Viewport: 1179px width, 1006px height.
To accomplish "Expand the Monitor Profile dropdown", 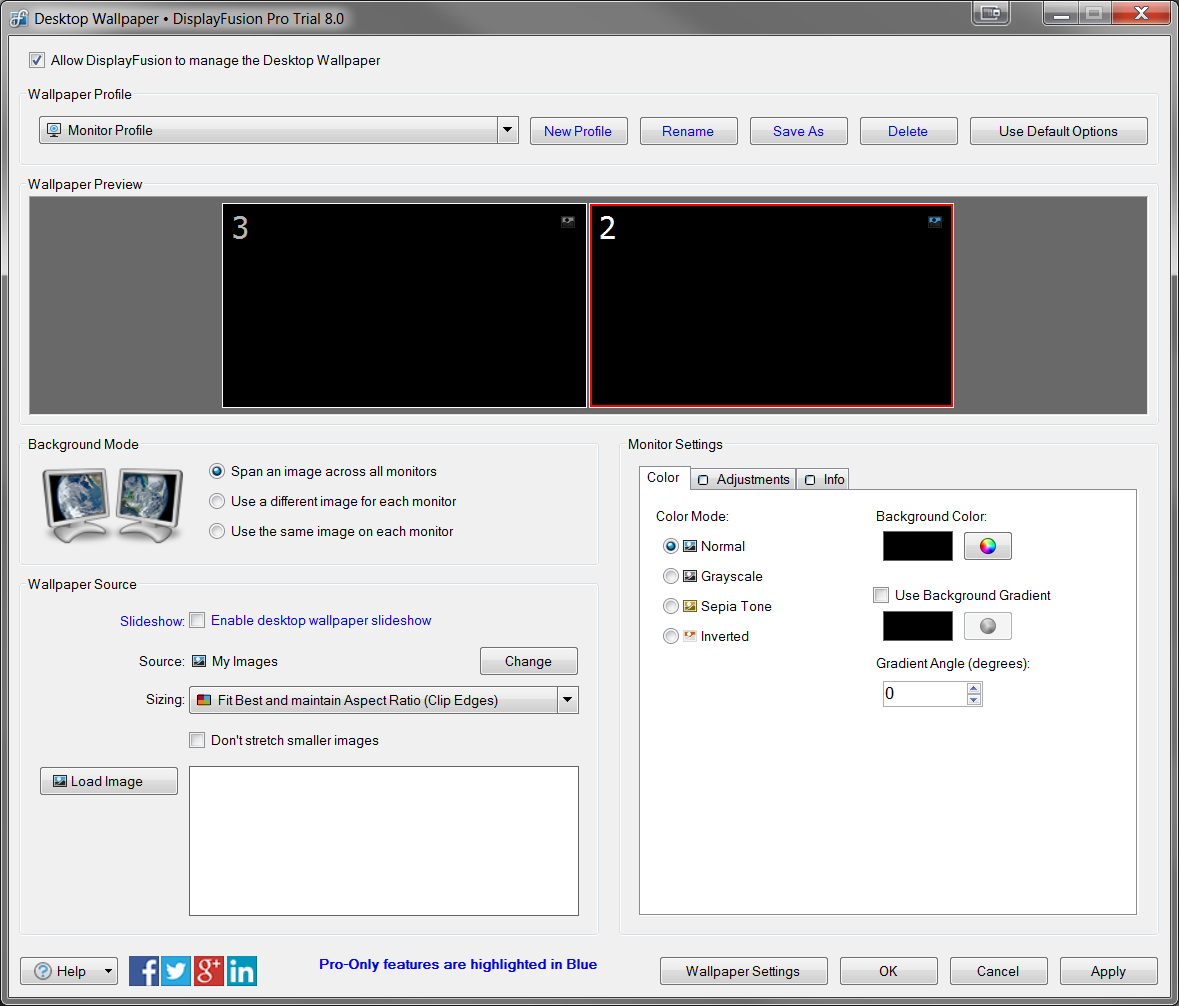I will coord(507,130).
